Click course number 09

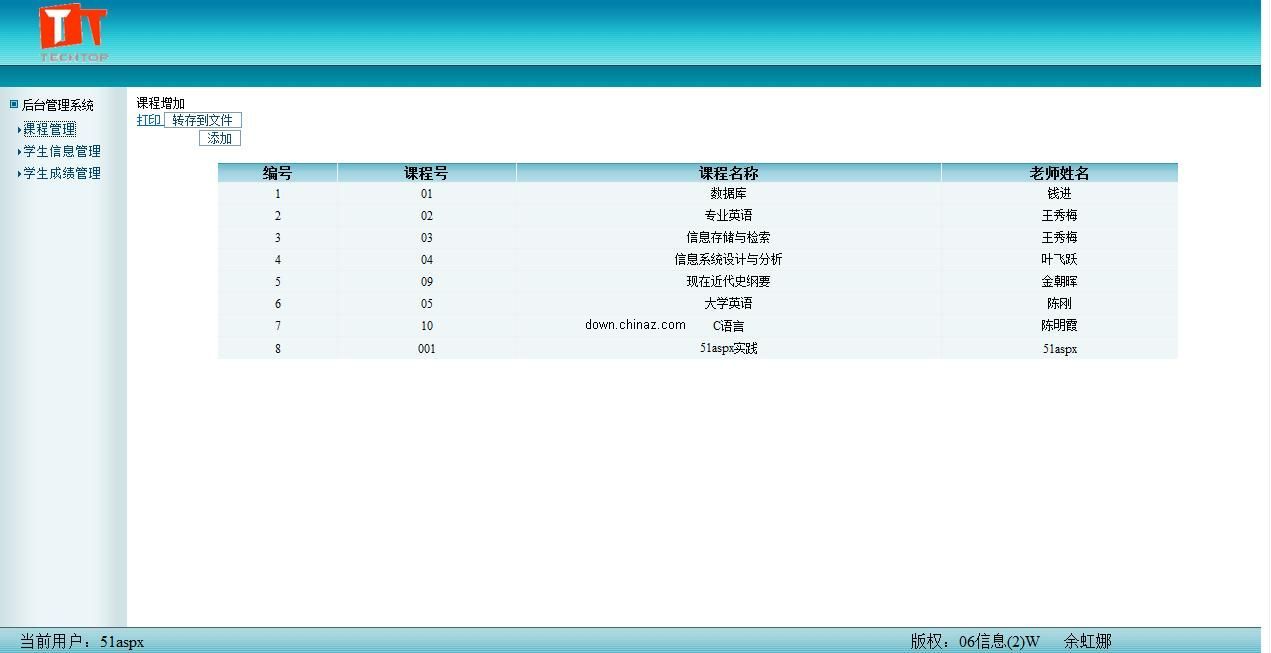tap(427, 282)
